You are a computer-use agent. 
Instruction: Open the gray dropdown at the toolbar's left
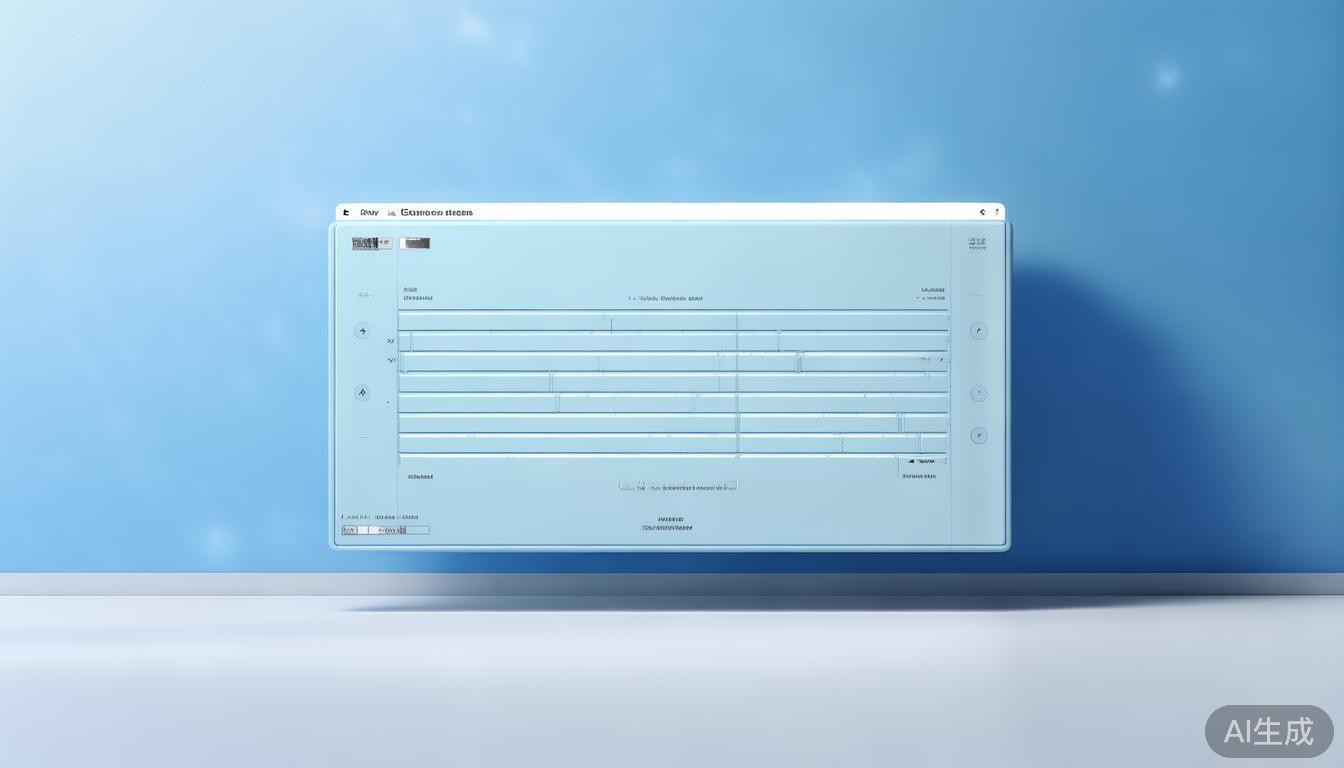coord(371,243)
